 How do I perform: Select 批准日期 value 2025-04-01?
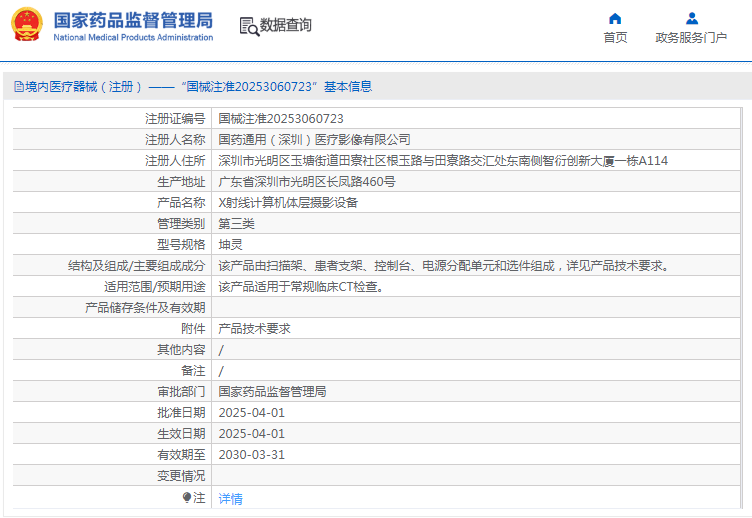(x=252, y=413)
